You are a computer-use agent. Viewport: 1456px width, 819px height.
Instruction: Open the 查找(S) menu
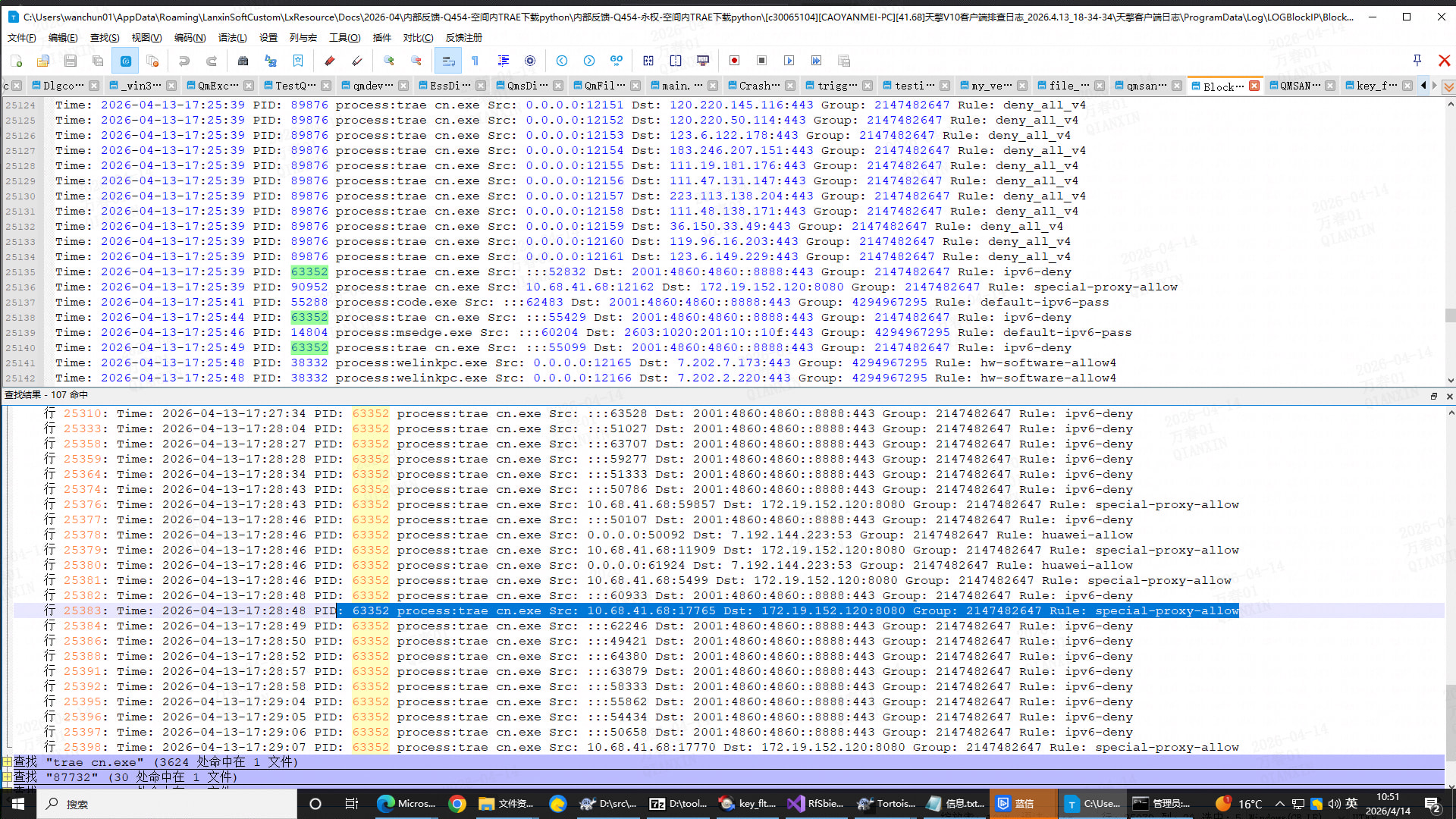pos(105,37)
